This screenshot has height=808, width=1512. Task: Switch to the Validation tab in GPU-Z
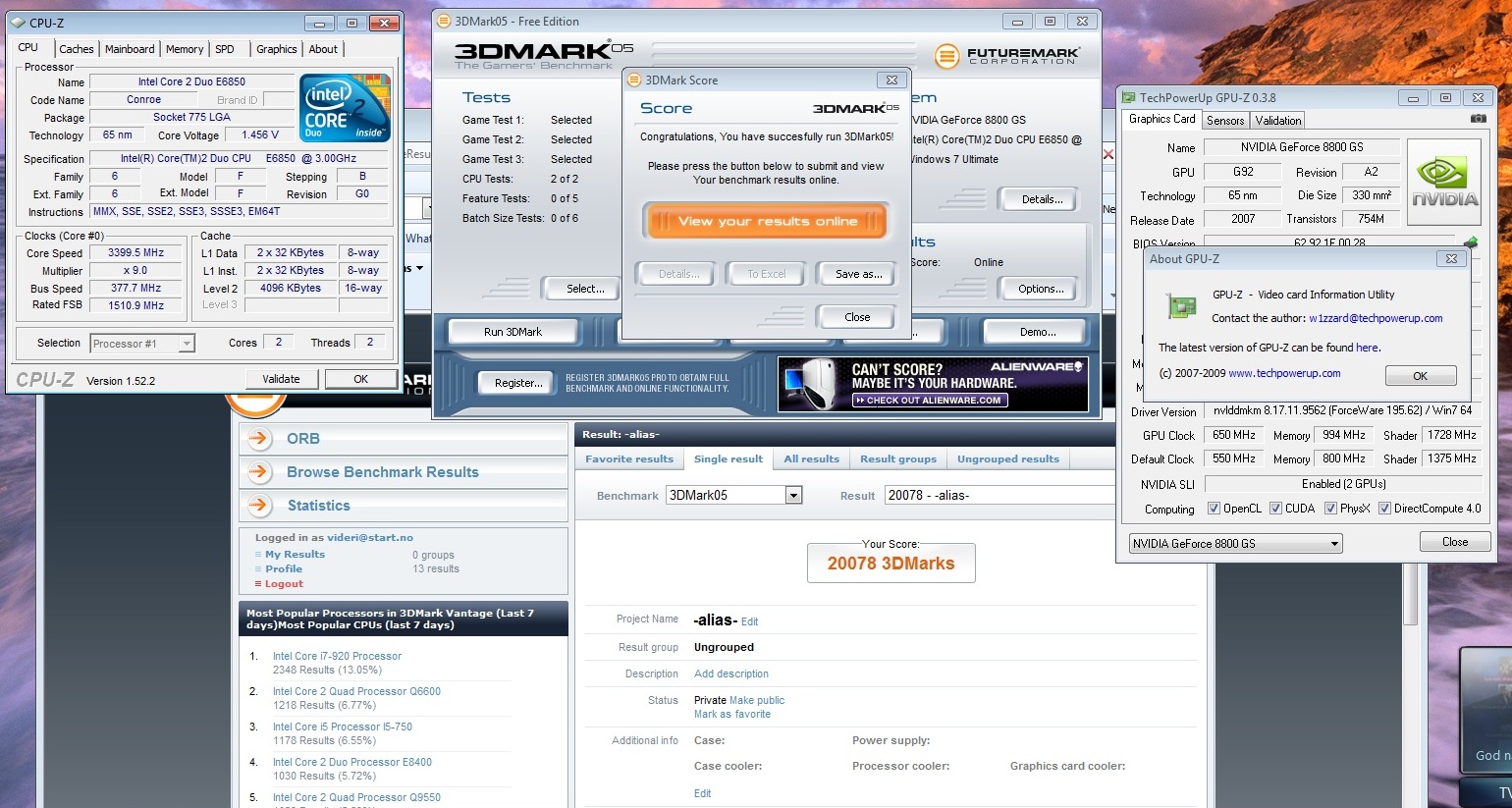(x=1278, y=121)
